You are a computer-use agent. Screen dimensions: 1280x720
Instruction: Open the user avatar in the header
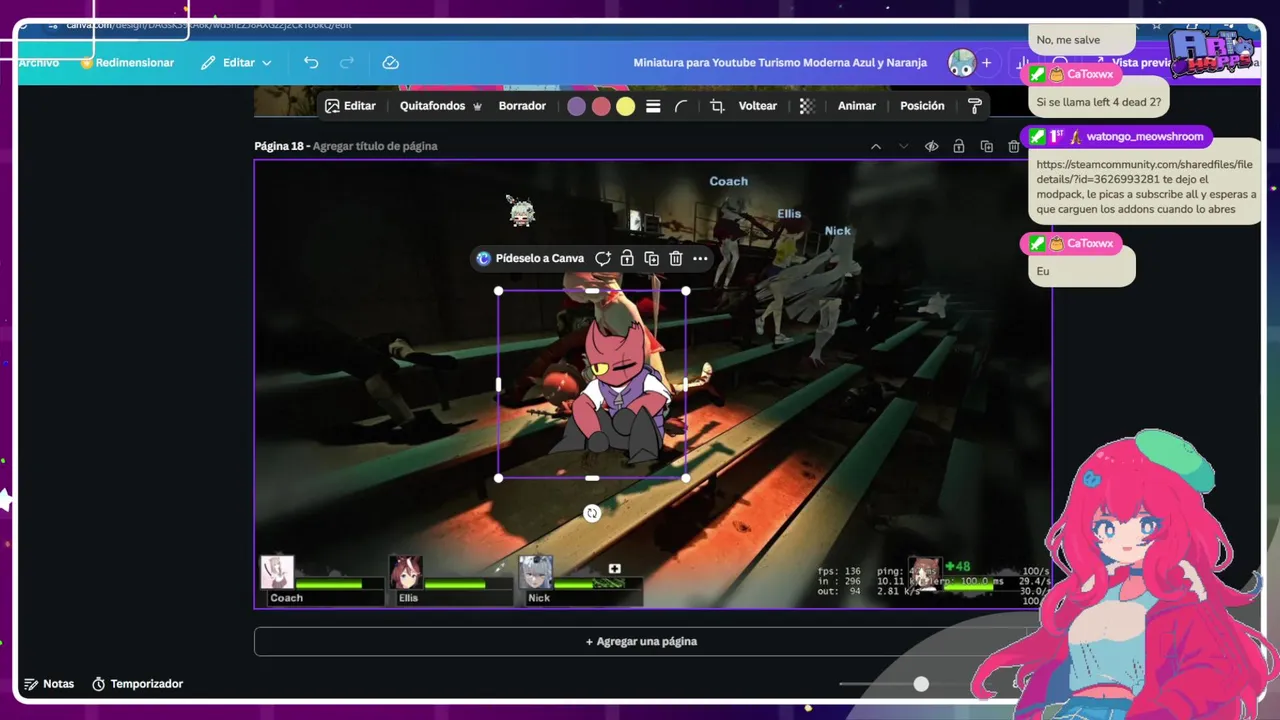click(962, 63)
